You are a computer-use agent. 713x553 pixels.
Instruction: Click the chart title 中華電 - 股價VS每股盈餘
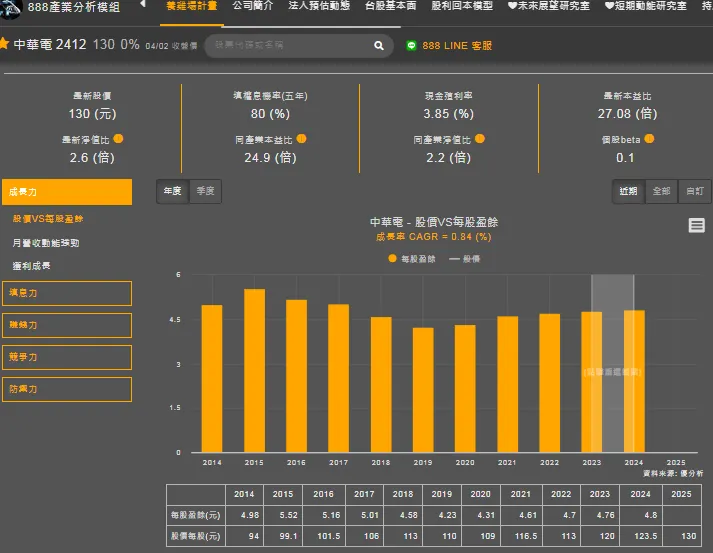pyautogui.click(x=434, y=222)
